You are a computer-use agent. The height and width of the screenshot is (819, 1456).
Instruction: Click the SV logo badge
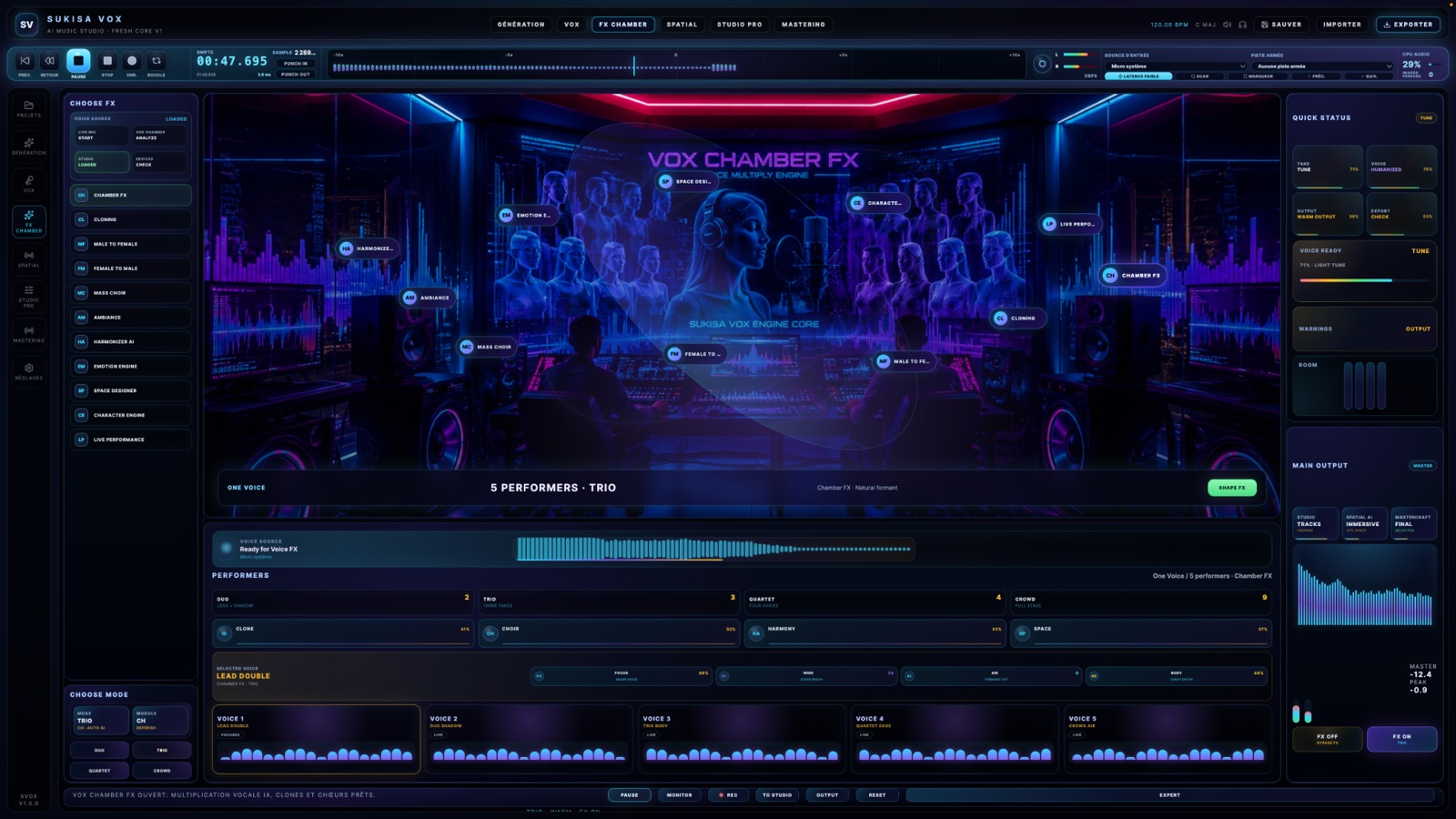[26, 25]
